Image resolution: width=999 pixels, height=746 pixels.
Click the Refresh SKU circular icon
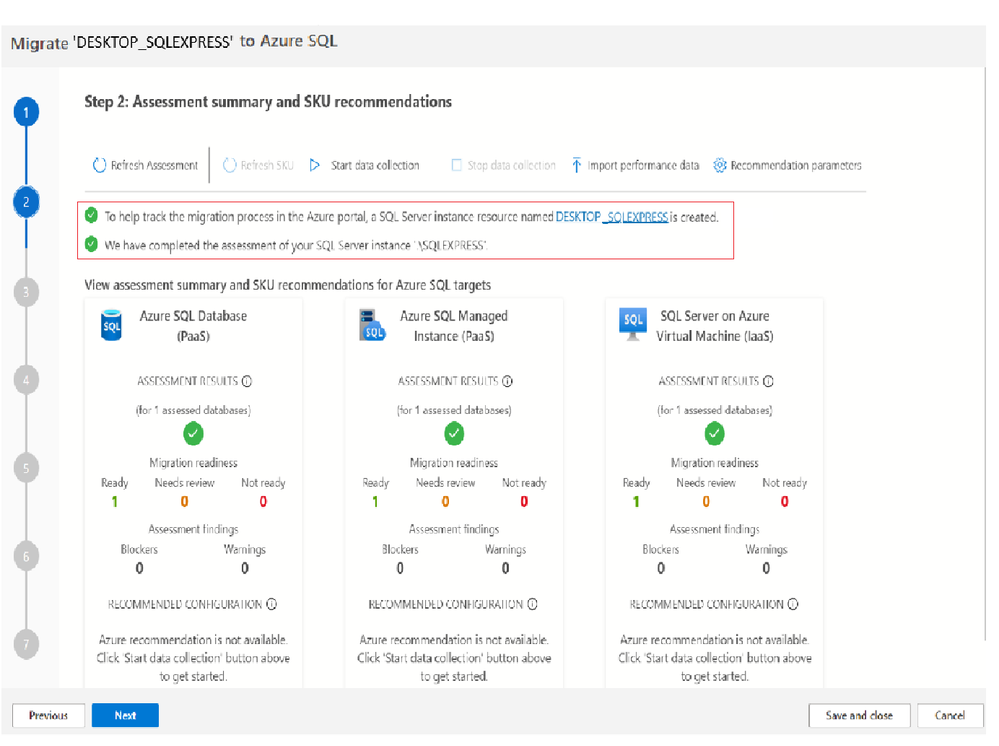229,166
